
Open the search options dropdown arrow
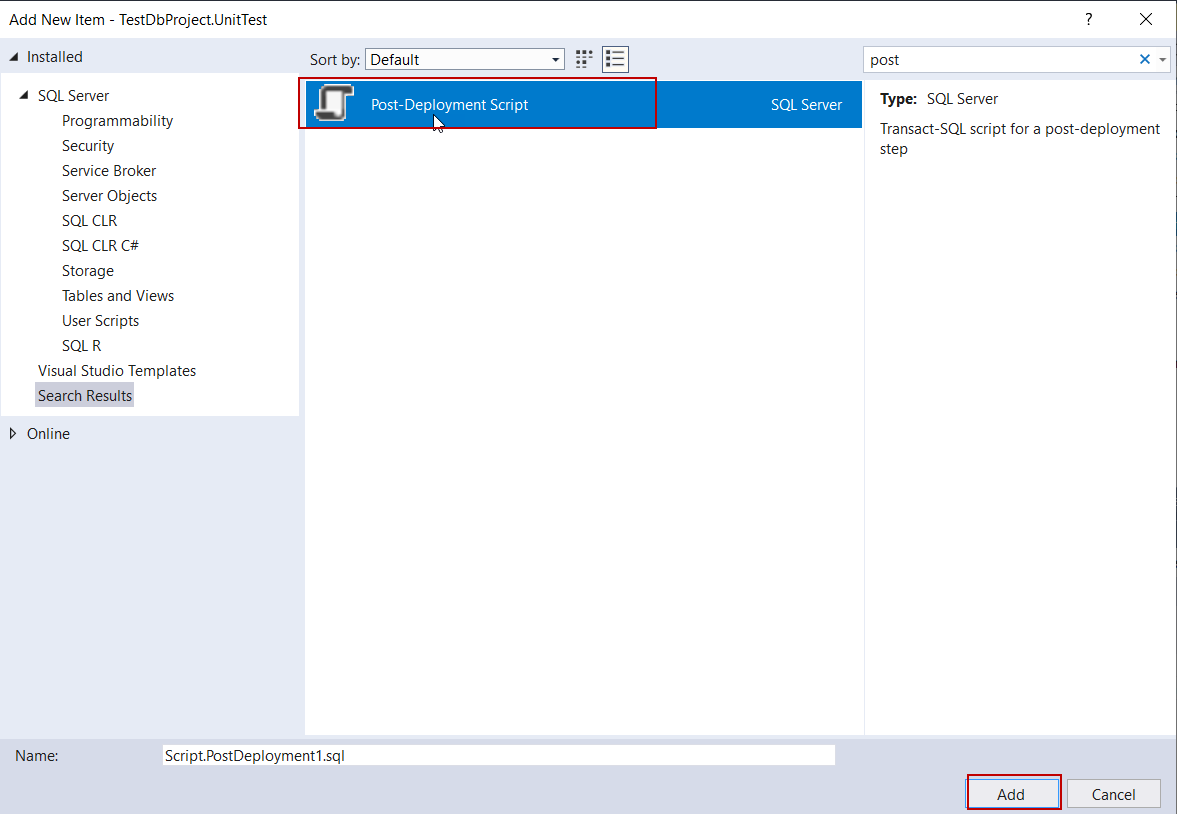(x=1163, y=59)
